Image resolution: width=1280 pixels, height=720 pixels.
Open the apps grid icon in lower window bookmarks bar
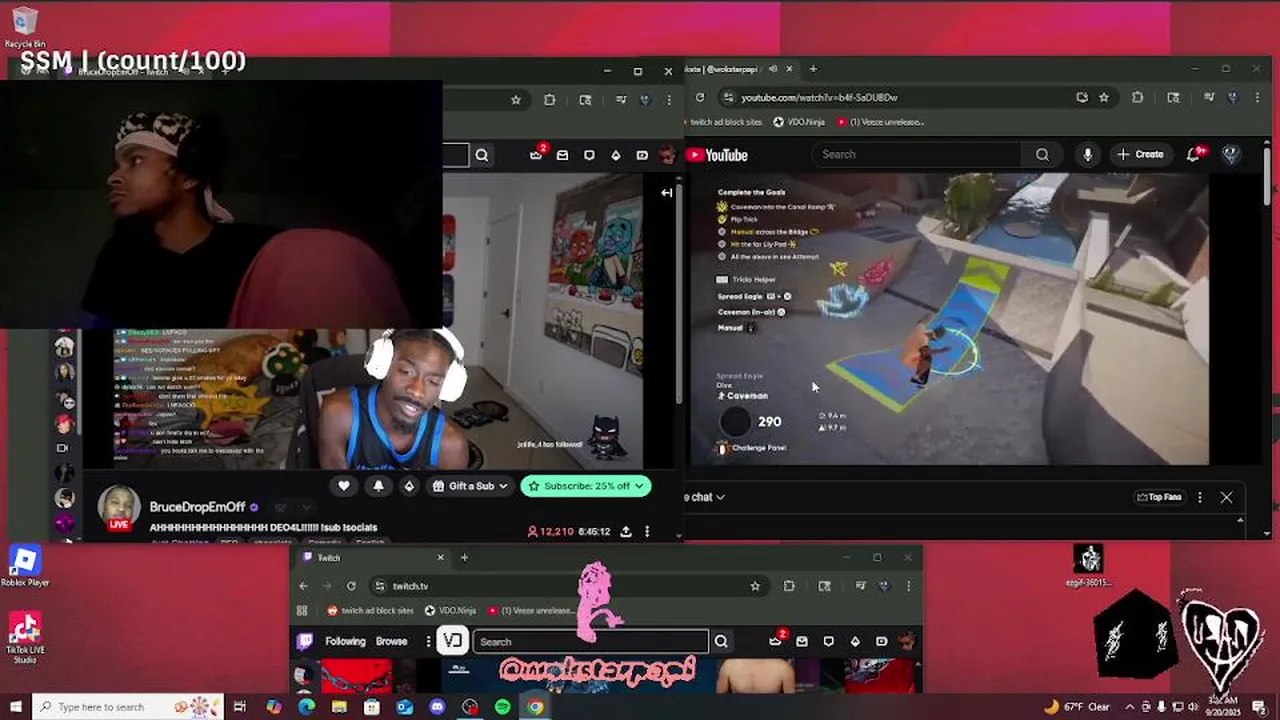coord(302,610)
